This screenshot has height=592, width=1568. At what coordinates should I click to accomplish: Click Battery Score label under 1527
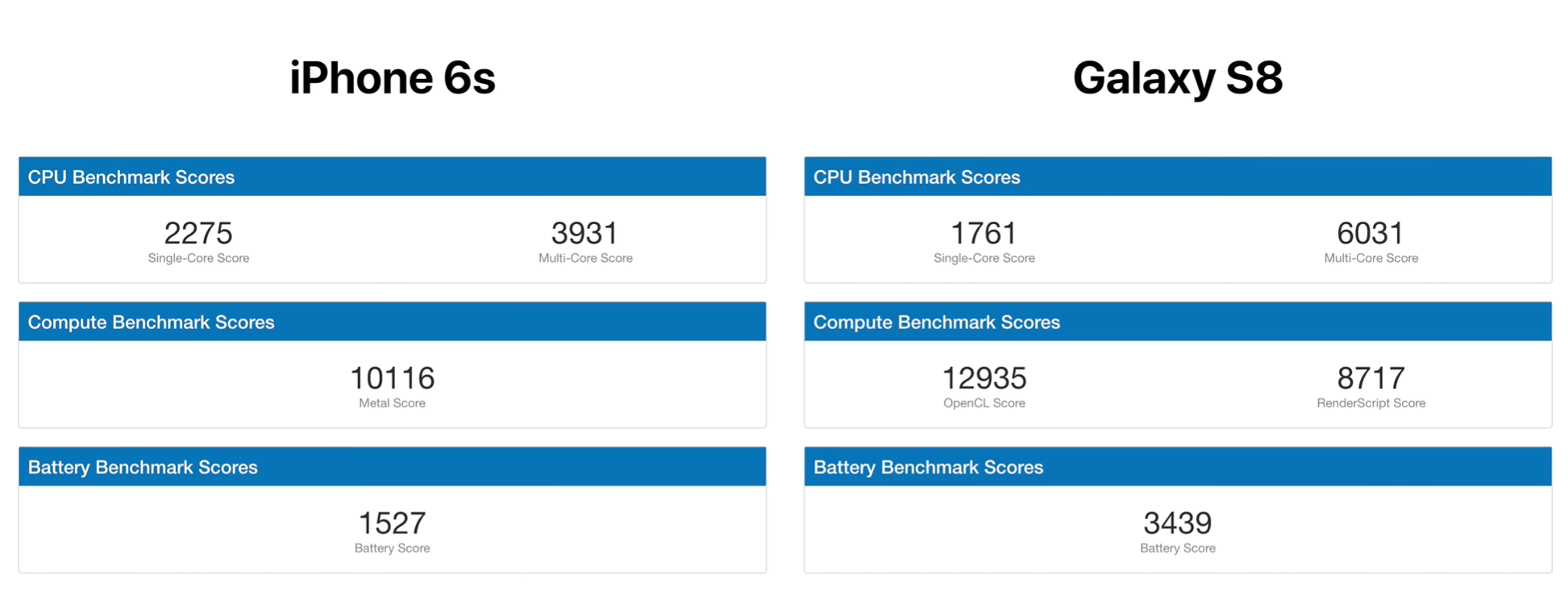click(x=393, y=548)
